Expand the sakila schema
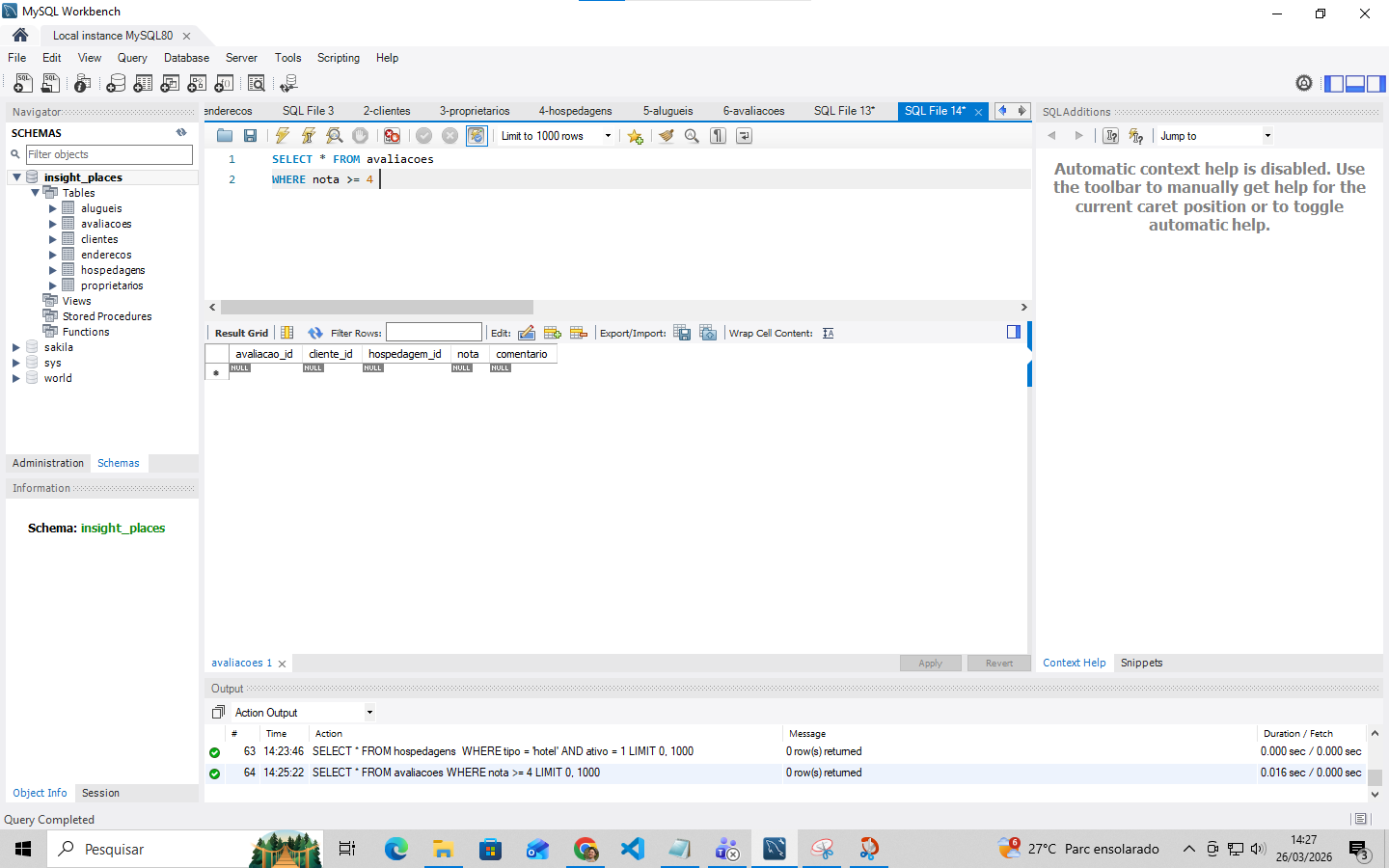This screenshot has height=868, width=1389. pyautogui.click(x=16, y=347)
